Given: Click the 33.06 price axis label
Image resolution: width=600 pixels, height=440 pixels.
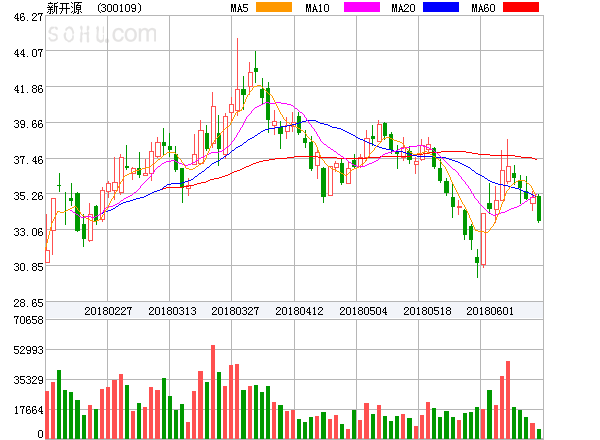Looking at the screenshot, I should point(28,232).
